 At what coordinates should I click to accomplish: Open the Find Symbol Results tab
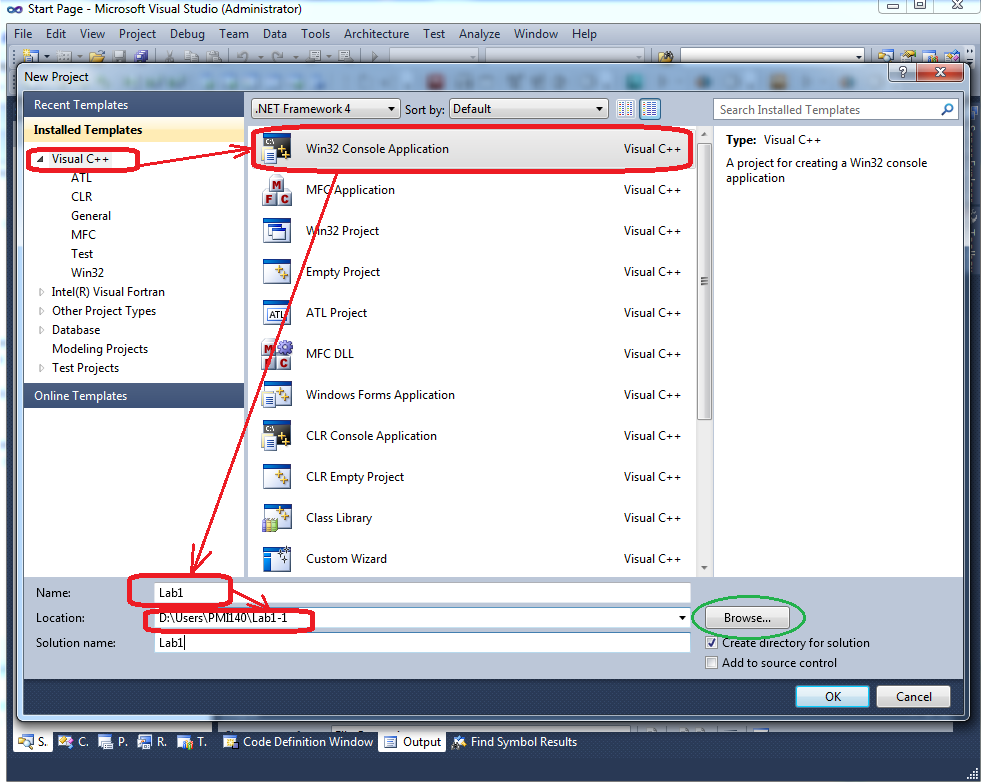pos(515,742)
